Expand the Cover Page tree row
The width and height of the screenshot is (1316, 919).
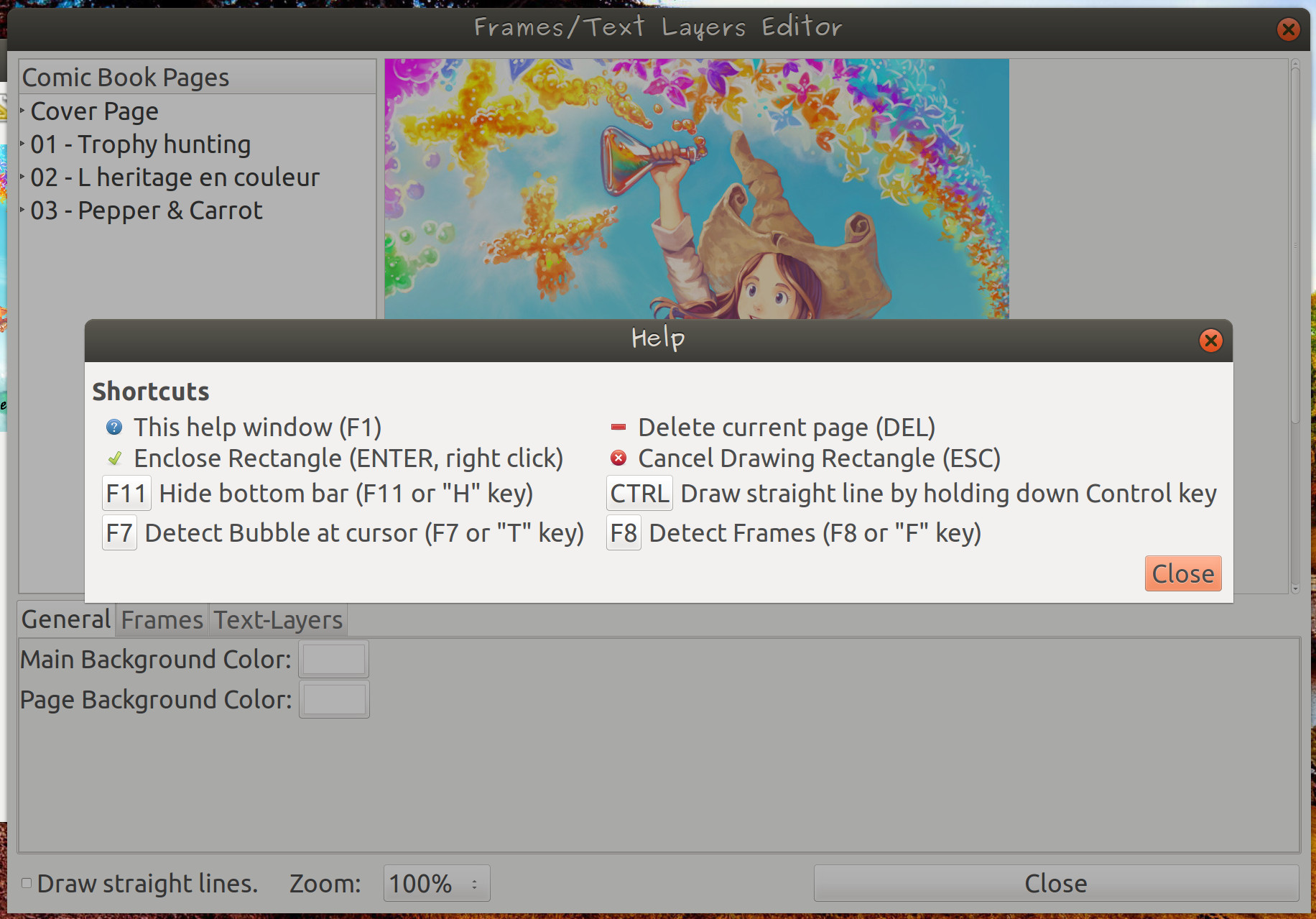point(22,111)
